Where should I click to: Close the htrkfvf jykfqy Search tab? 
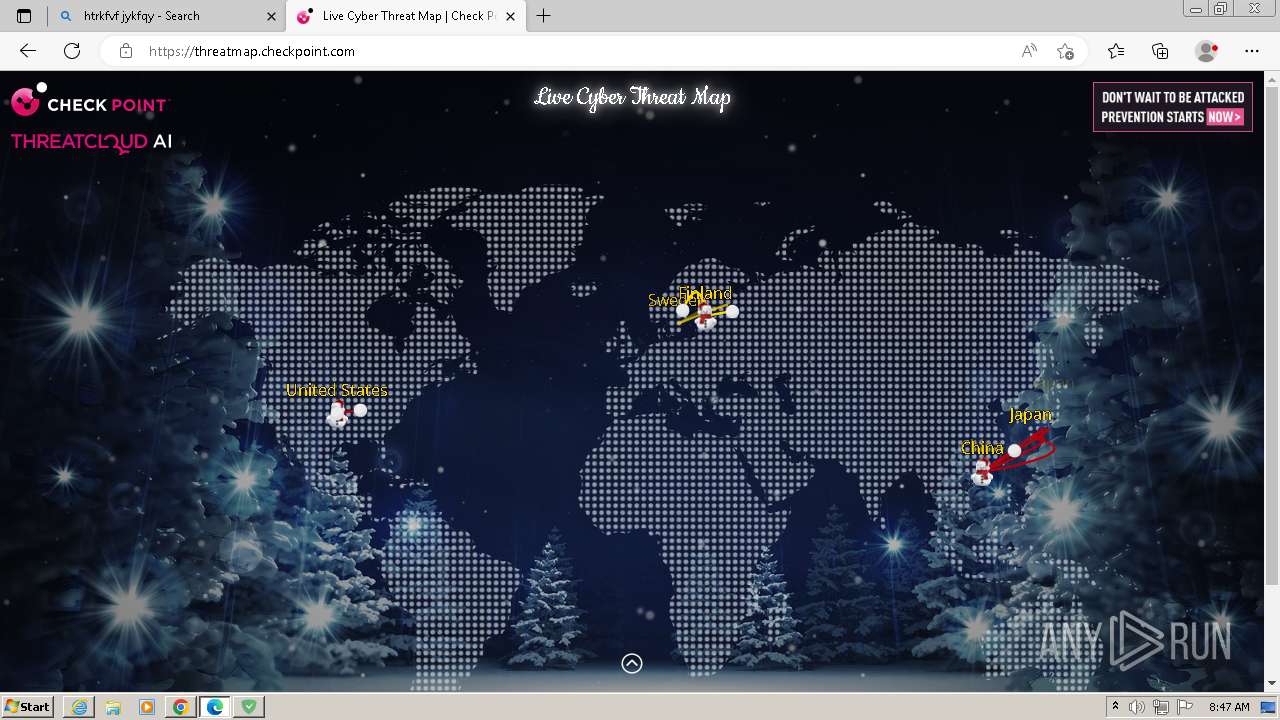tap(272, 16)
